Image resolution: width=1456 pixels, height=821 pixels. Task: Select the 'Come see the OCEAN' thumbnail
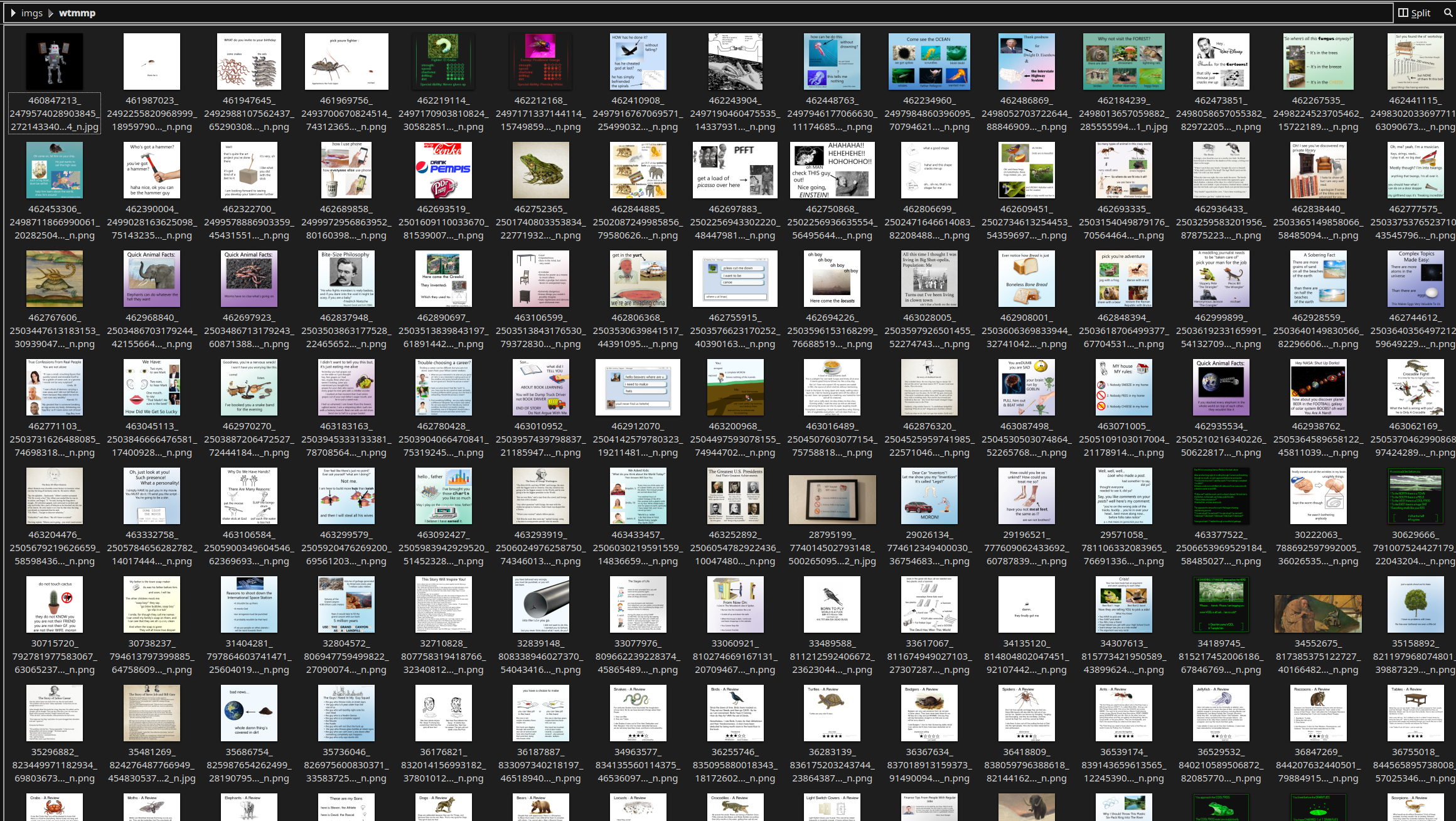point(929,62)
